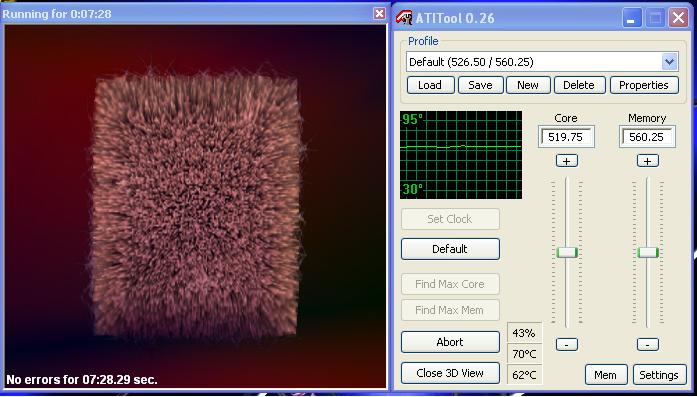Viewport: 697px width, 397px height.
Task: Click the Memory clock slider handle
Action: 648,253
